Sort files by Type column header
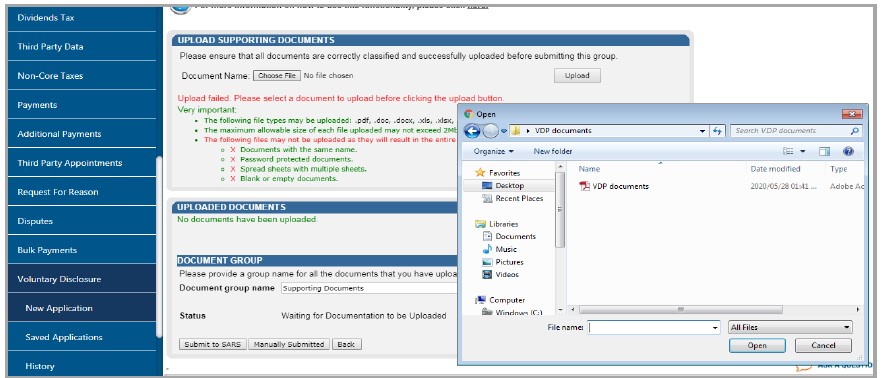This screenshot has width=885, height=378. coord(839,169)
